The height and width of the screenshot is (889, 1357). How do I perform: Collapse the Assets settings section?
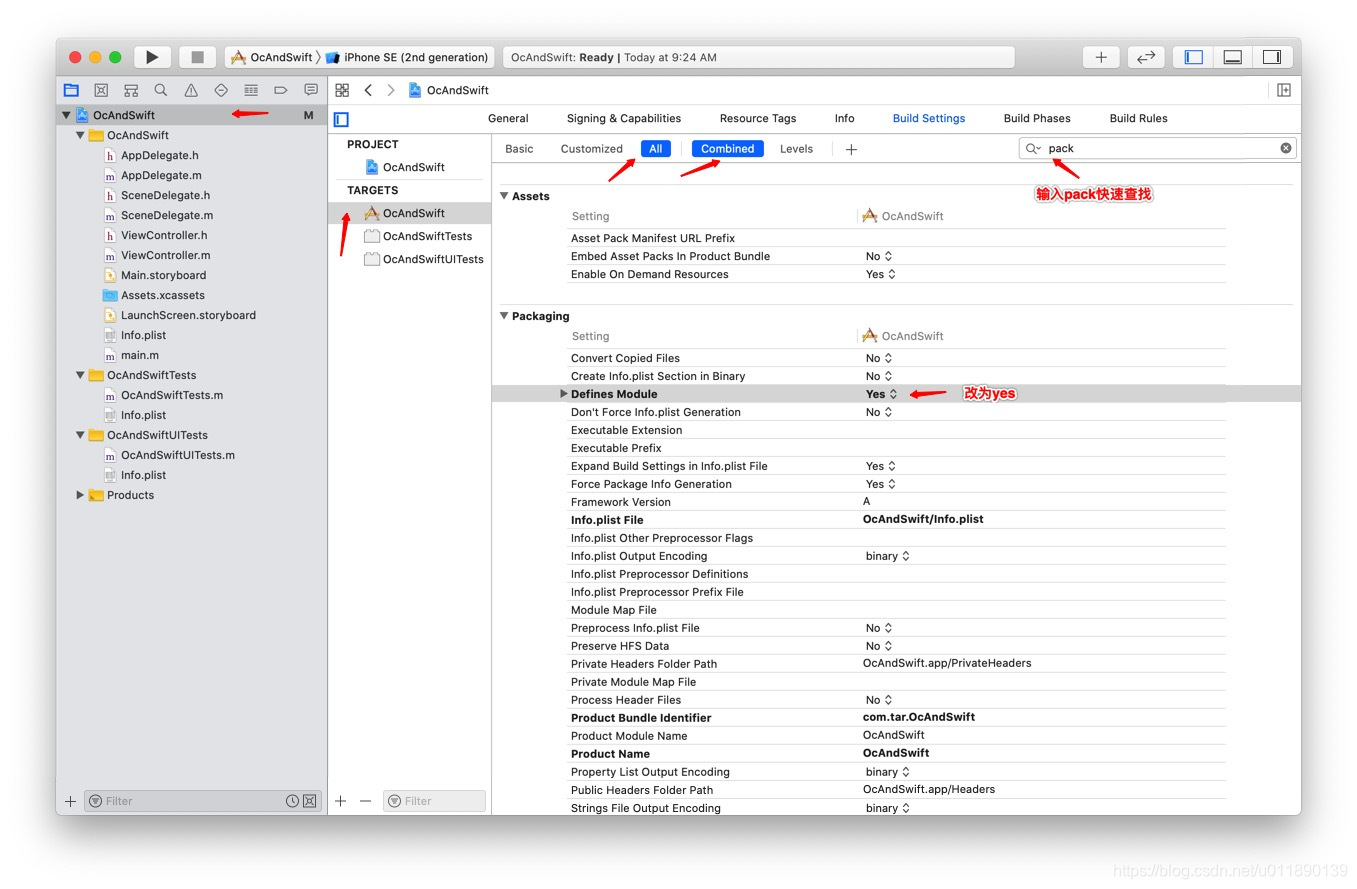[505, 196]
